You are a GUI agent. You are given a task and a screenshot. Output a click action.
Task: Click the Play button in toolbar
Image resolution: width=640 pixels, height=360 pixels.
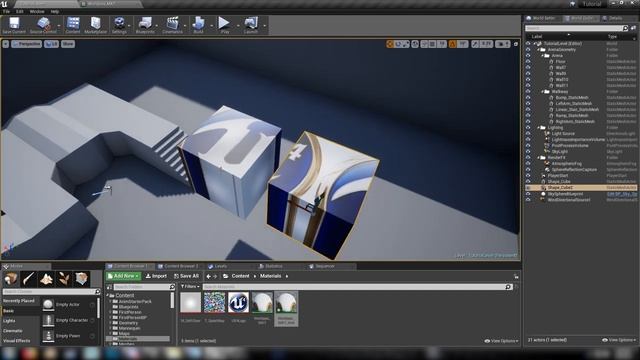pos(224,25)
